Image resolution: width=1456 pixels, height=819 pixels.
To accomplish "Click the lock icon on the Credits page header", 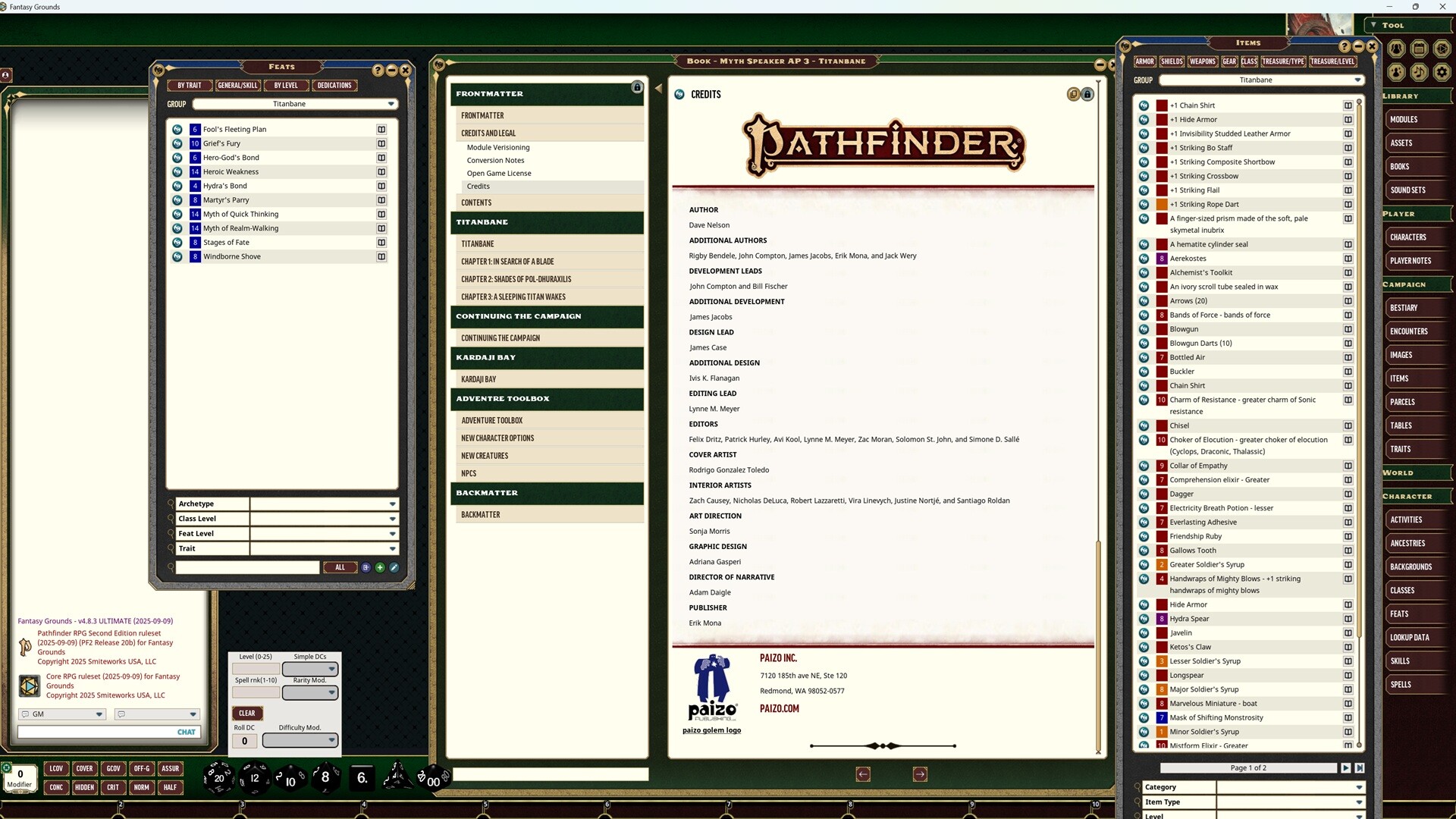I will click(x=1087, y=94).
